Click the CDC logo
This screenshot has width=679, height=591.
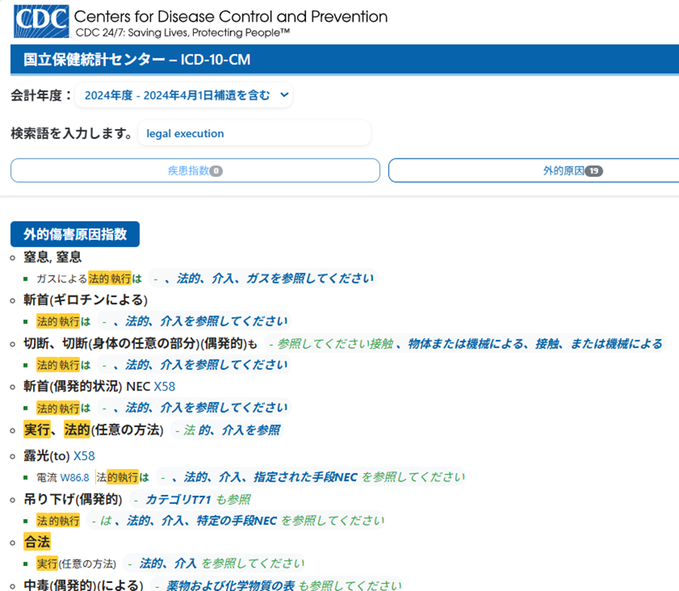point(41,21)
